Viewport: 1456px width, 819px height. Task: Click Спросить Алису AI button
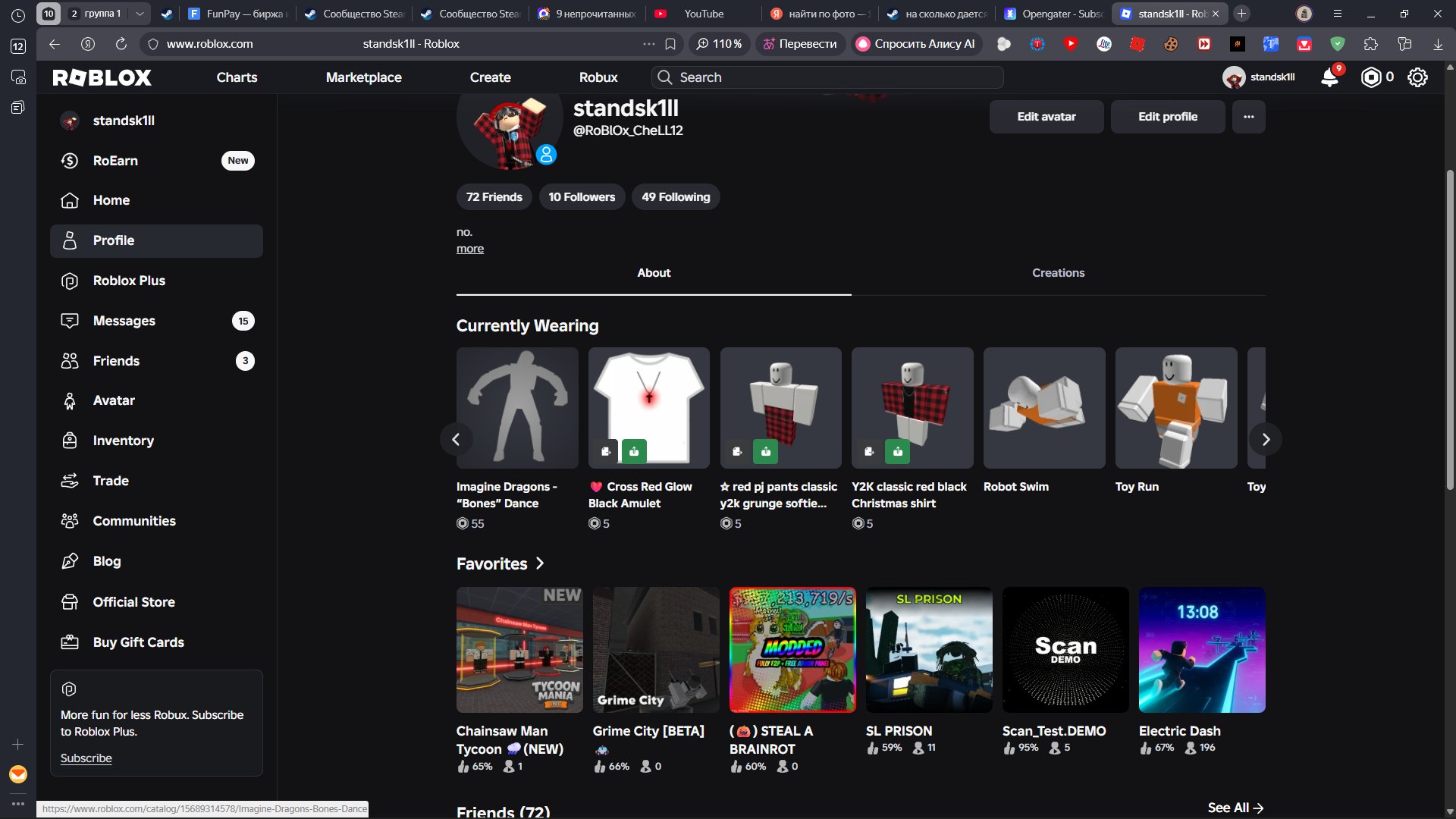pos(915,44)
